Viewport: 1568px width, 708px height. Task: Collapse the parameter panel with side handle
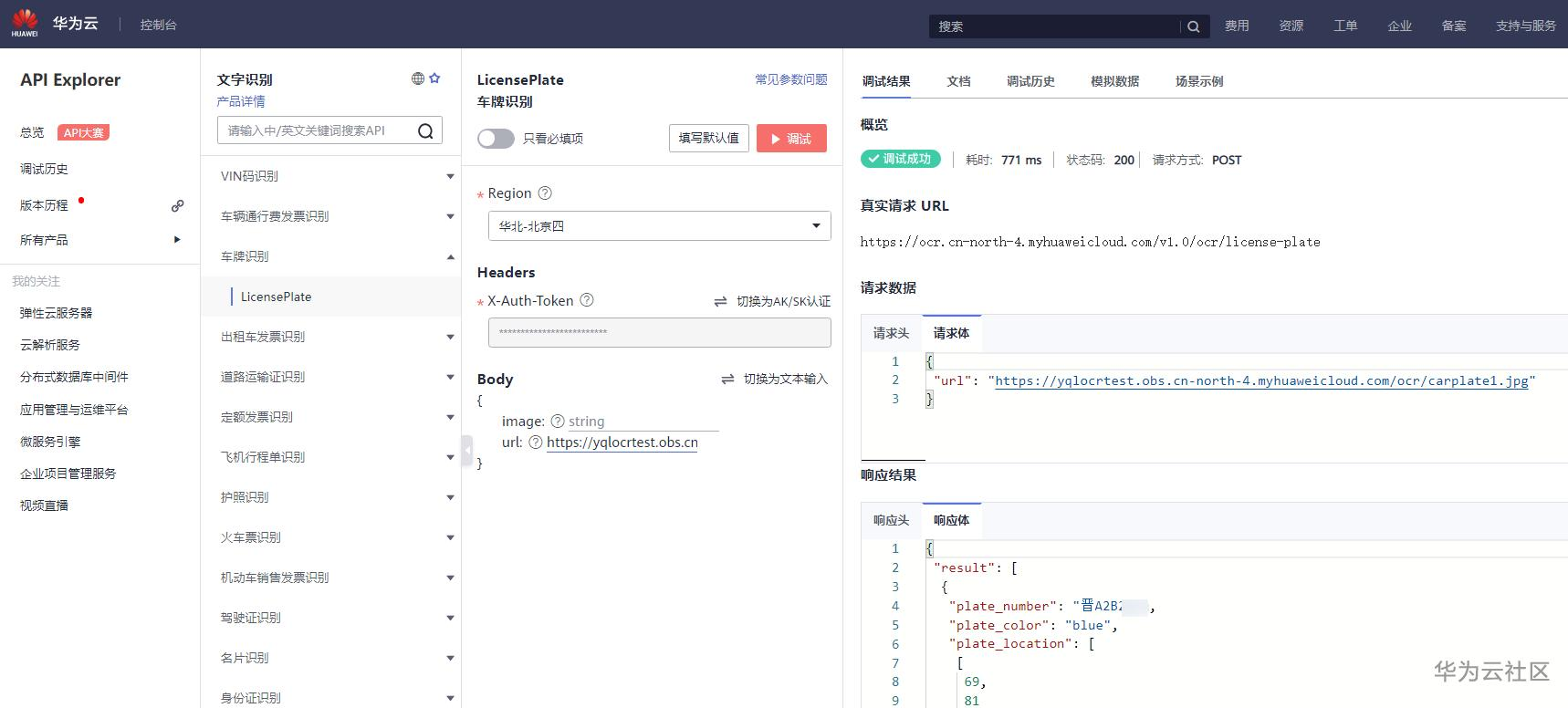click(467, 451)
